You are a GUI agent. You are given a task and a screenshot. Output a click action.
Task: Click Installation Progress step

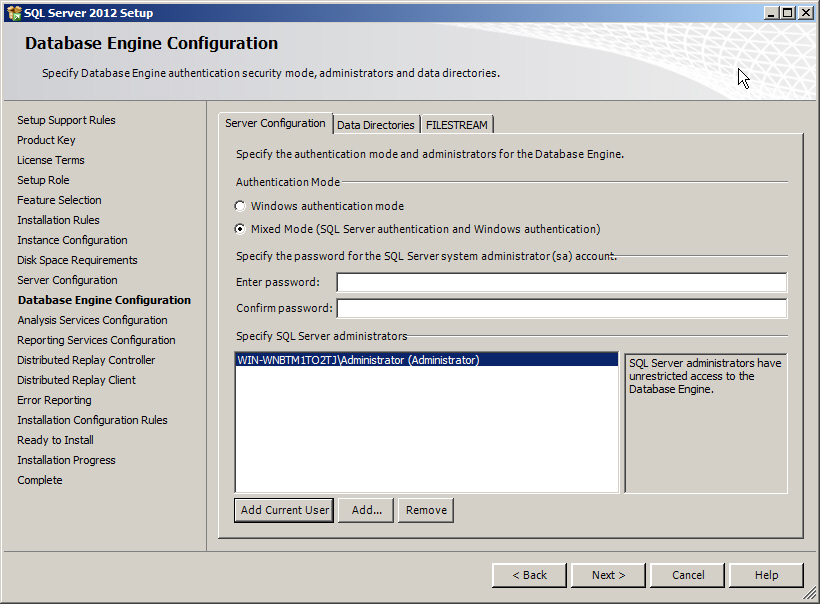66,460
